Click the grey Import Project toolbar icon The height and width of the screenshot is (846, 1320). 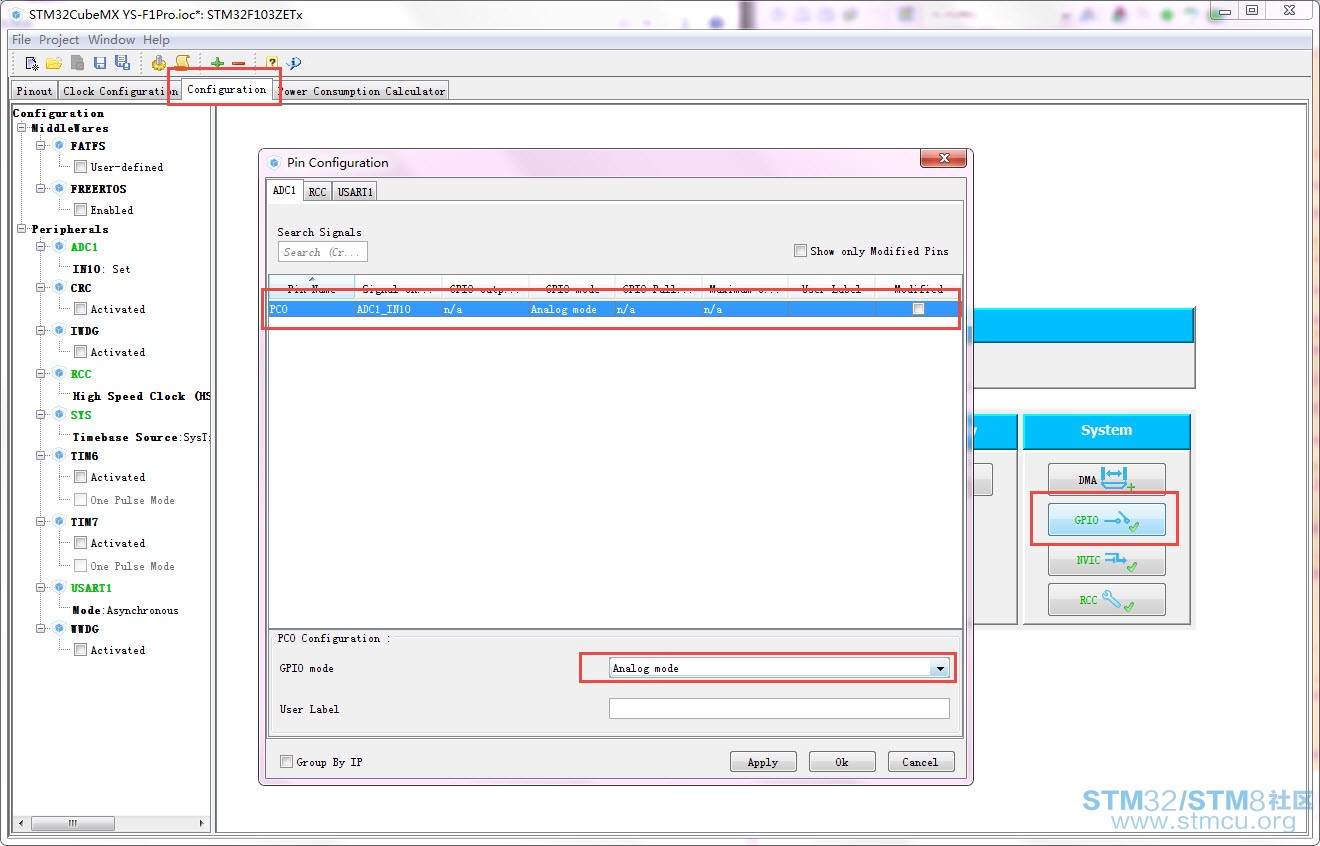click(77, 63)
